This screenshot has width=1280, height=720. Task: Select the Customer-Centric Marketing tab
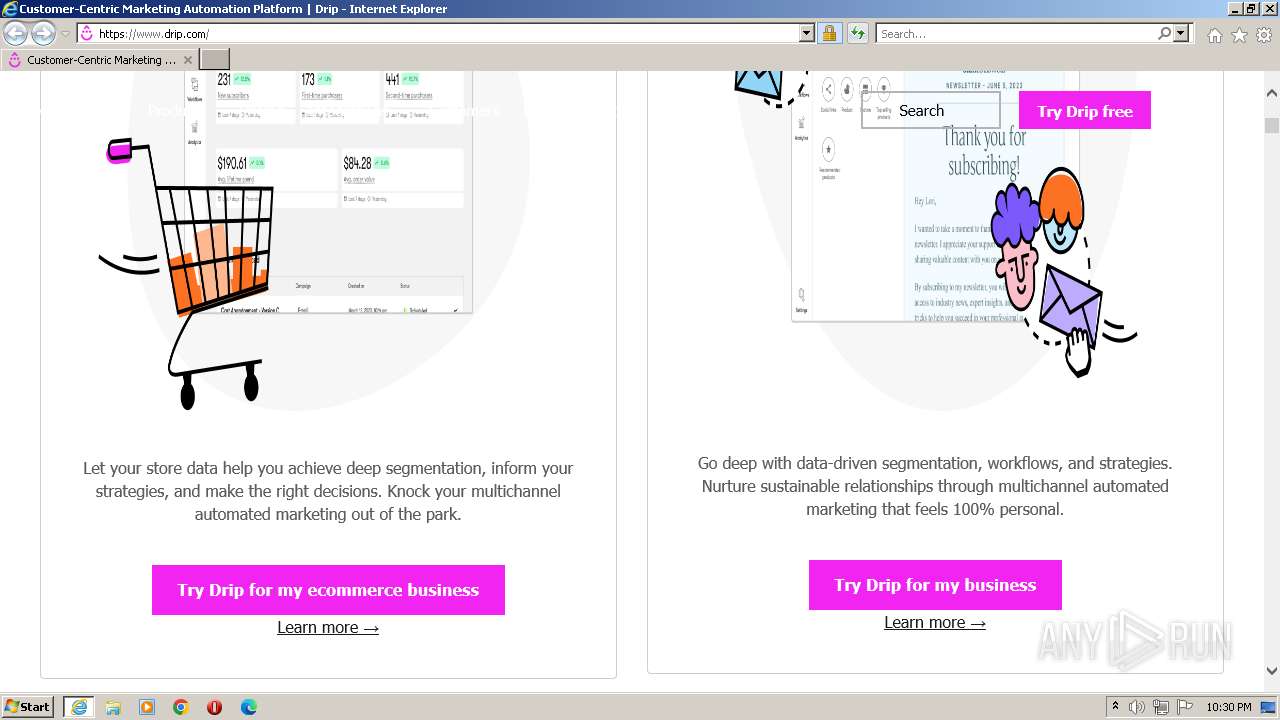pos(100,60)
